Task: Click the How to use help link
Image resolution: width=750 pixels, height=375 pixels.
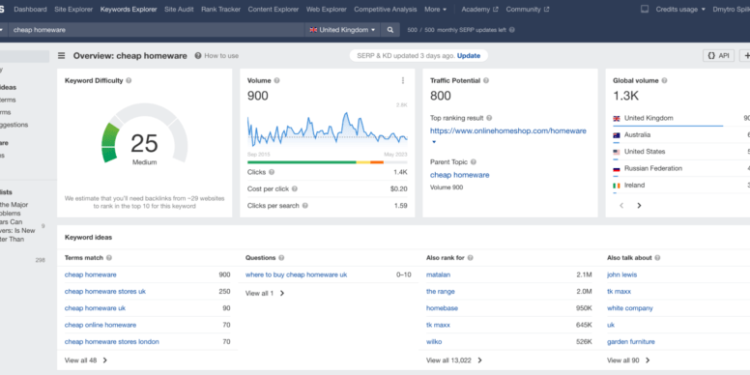Action: click(217, 56)
